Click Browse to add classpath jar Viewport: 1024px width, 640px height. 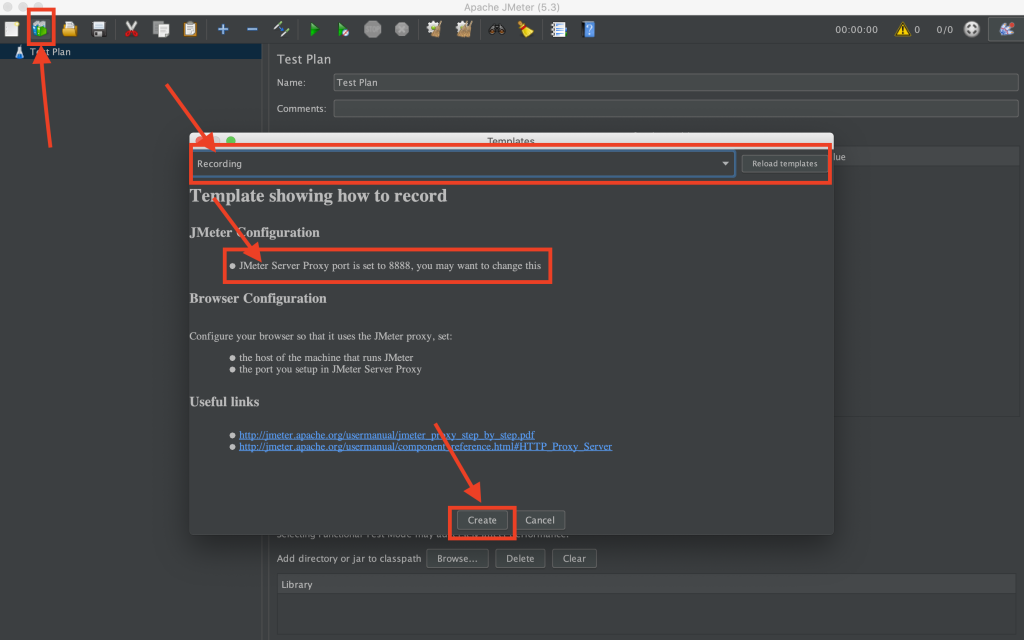457,558
